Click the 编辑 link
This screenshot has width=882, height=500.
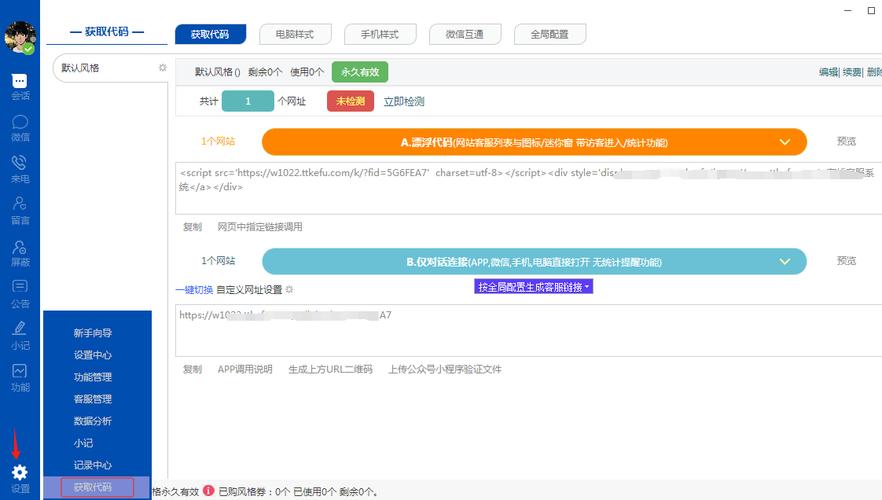click(x=828, y=72)
